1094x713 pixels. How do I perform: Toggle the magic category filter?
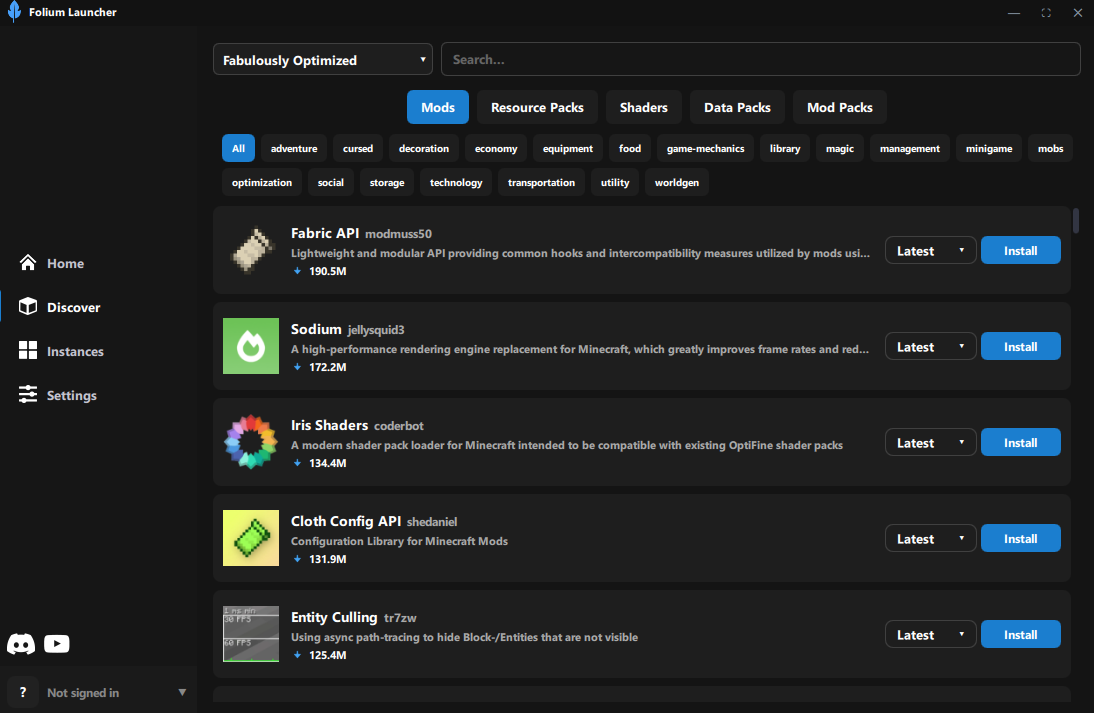click(x=839, y=149)
